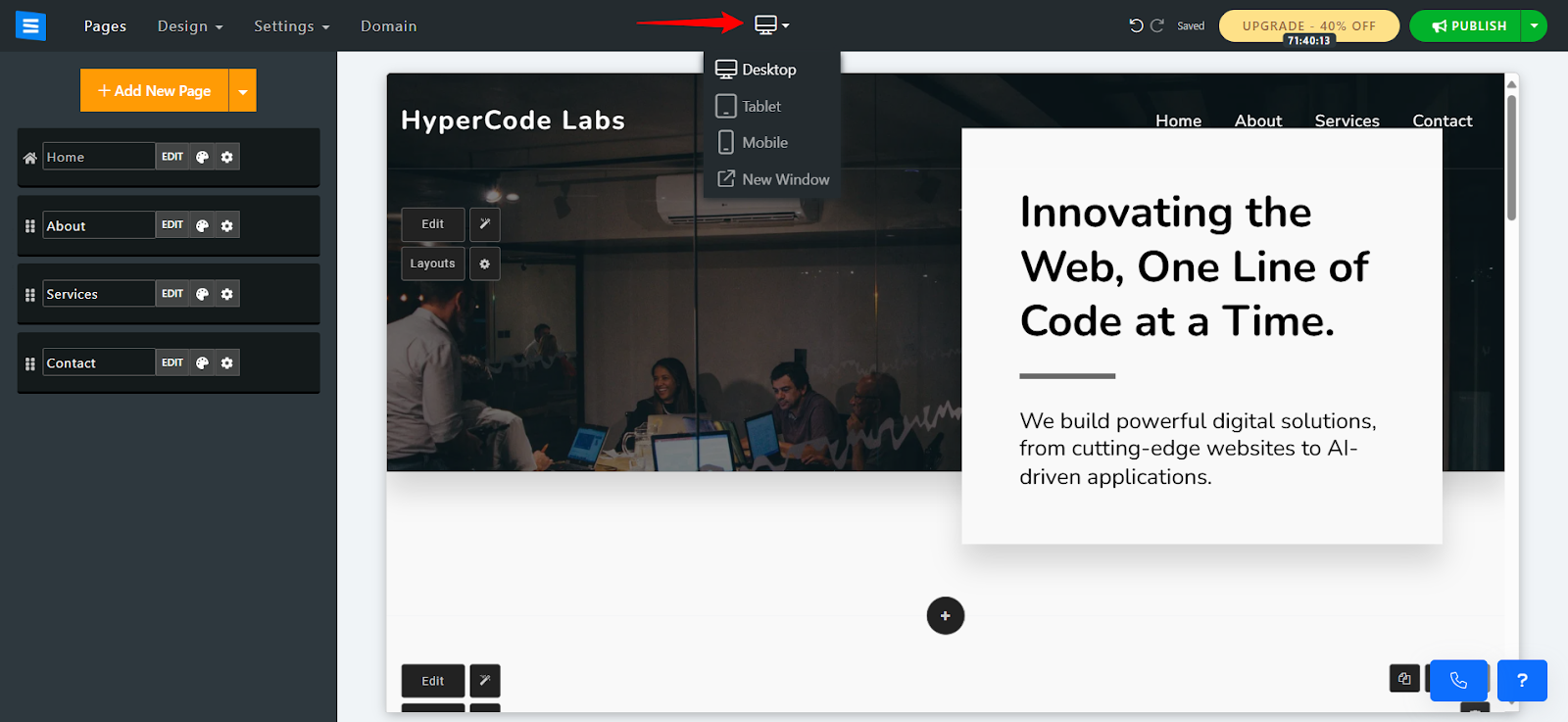Click EDIT on the About page

point(172,225)
